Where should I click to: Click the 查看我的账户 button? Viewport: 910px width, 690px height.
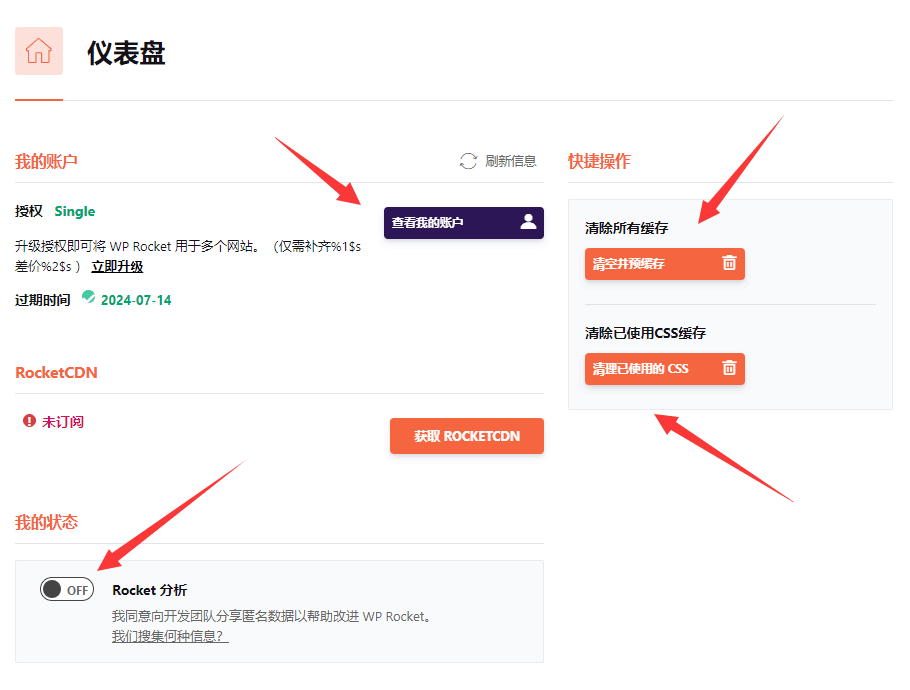coord(463,222)
